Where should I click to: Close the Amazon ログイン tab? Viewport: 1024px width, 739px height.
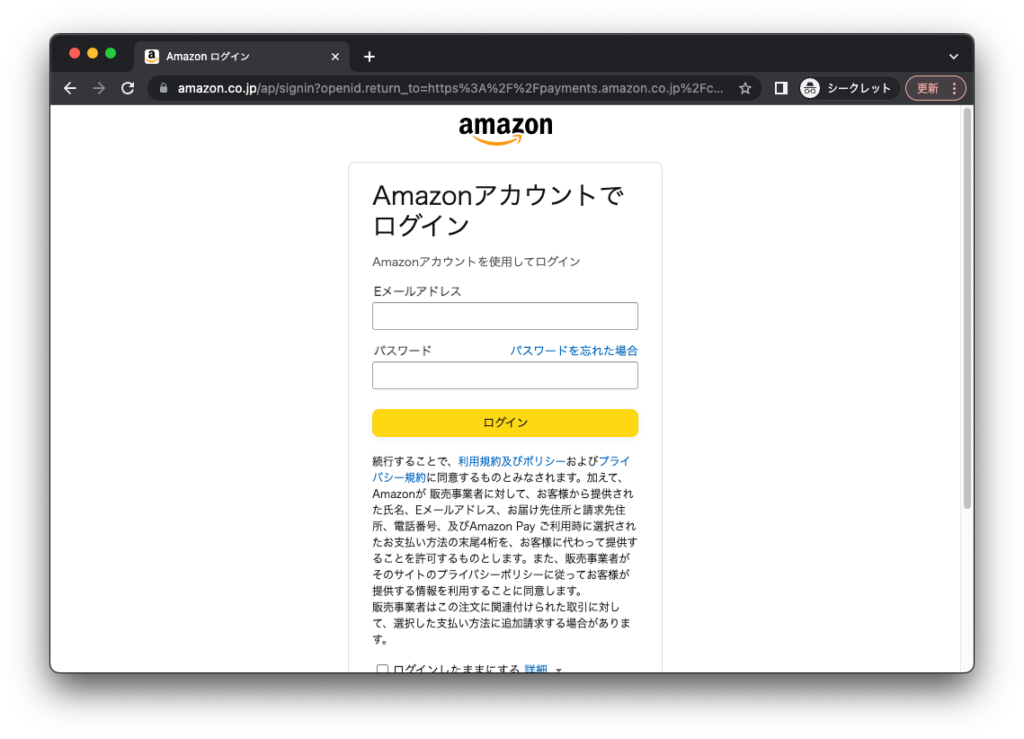(335, 57)
